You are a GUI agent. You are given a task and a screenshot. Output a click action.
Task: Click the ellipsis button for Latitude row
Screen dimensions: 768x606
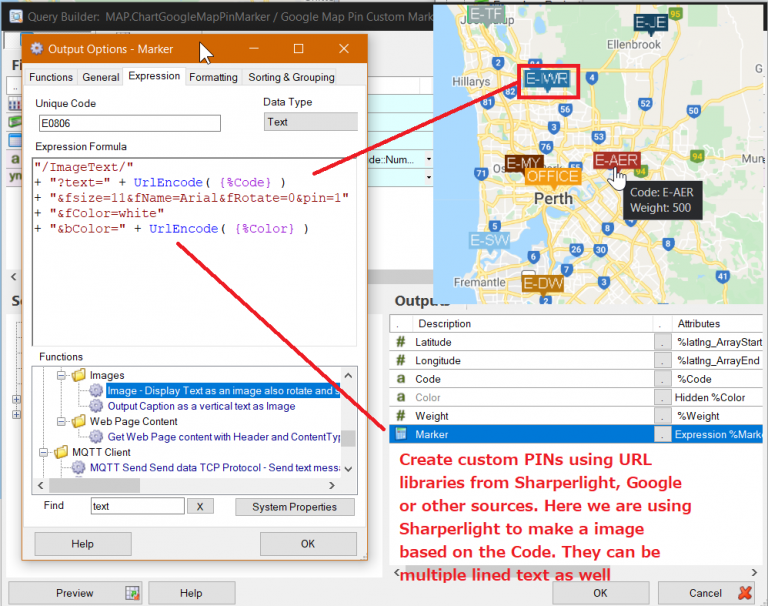point(662,342)
